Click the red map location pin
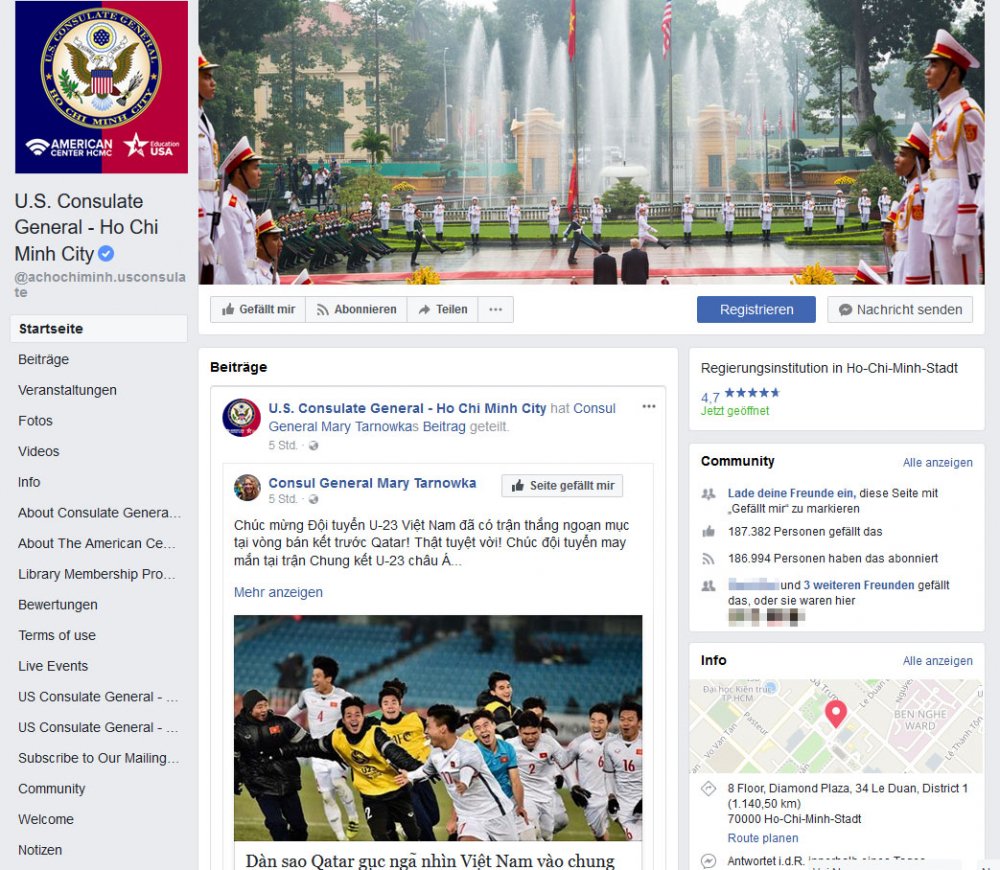The image size is (1000, 870). (835, 714)
